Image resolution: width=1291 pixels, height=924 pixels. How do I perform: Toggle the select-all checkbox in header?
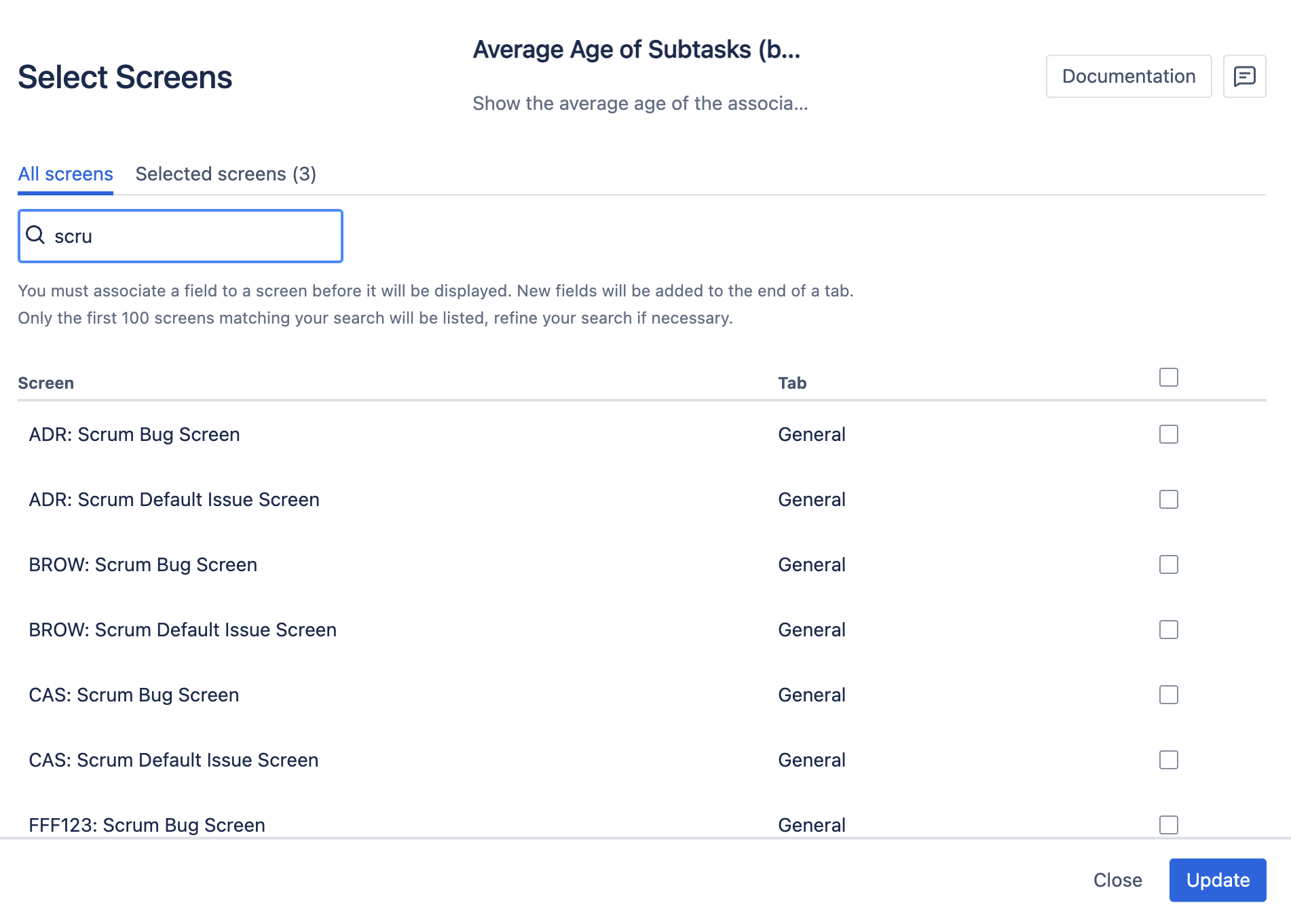pyautogui.click(x=1168, y=377)
